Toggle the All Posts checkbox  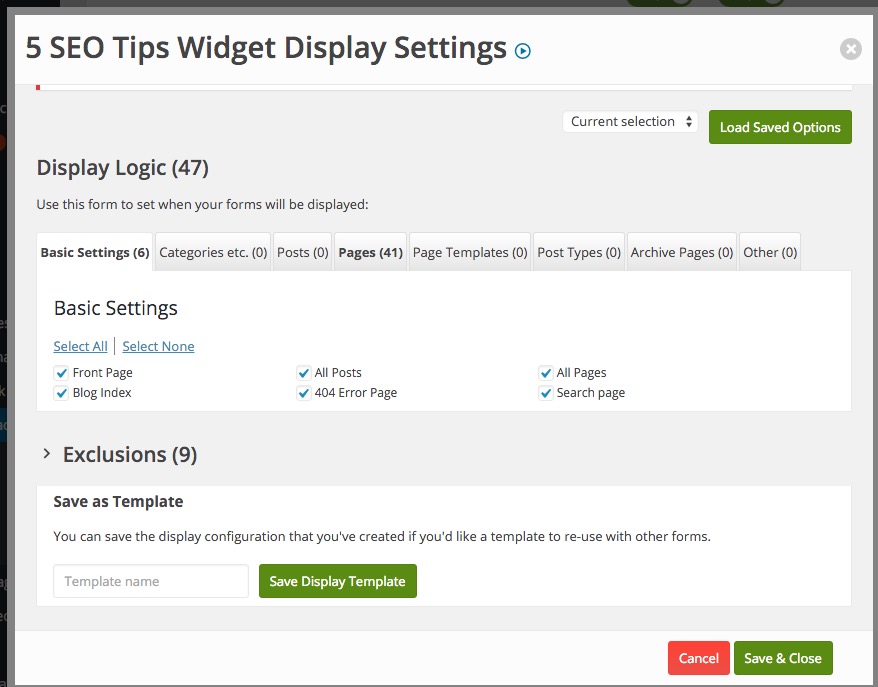coord(304,373)
